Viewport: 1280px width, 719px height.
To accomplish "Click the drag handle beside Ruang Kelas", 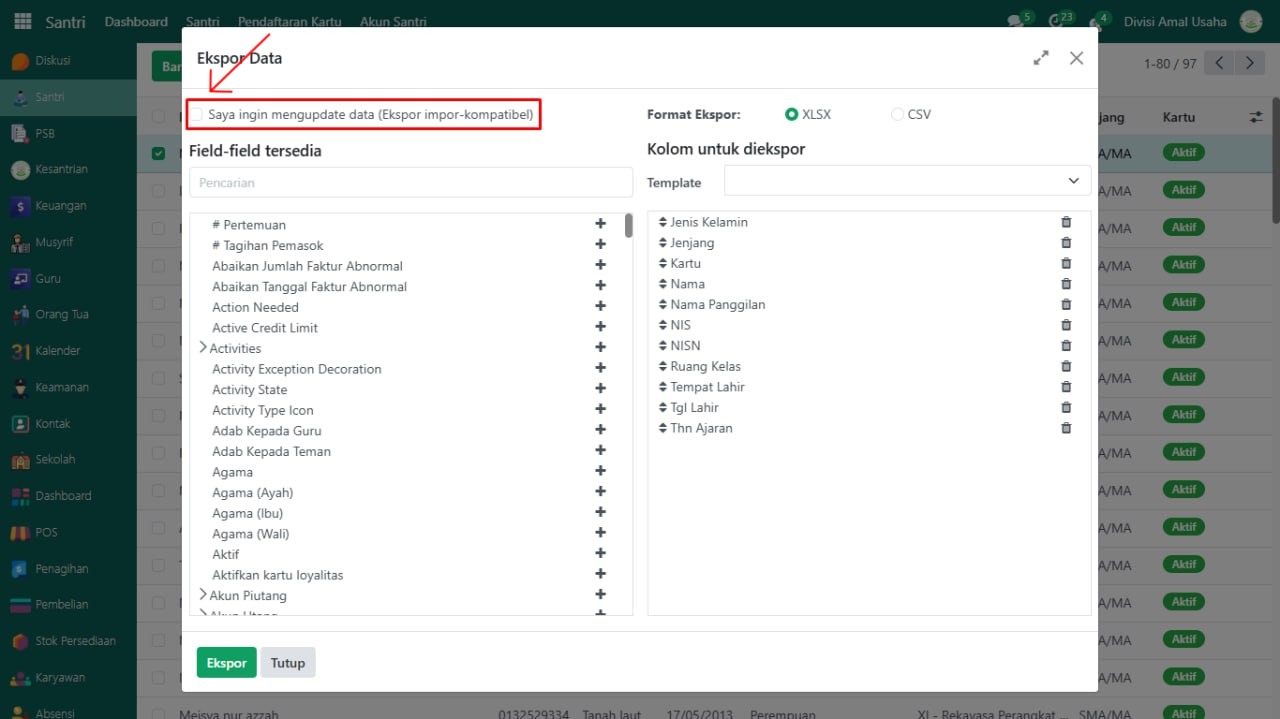I will tap(662, 366).
